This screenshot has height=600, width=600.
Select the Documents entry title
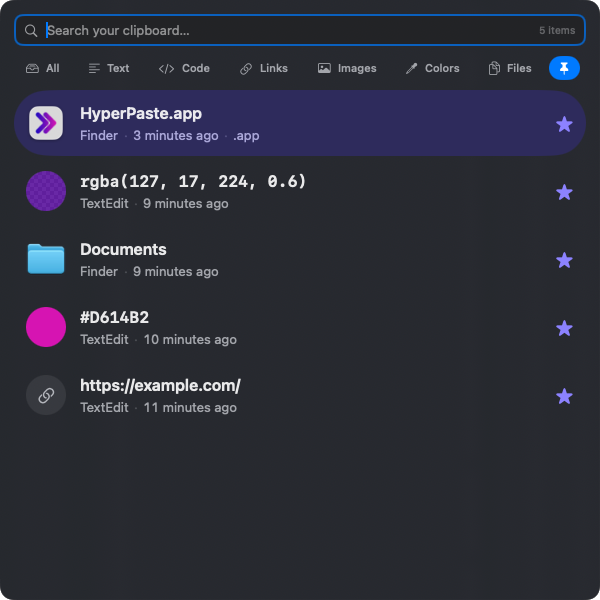123,249
